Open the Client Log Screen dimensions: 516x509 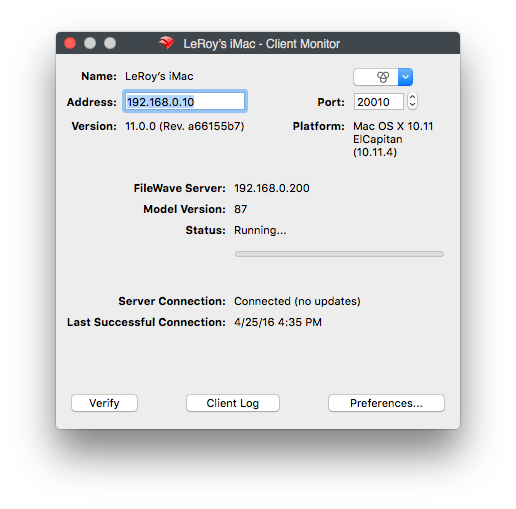coord(233,403)
